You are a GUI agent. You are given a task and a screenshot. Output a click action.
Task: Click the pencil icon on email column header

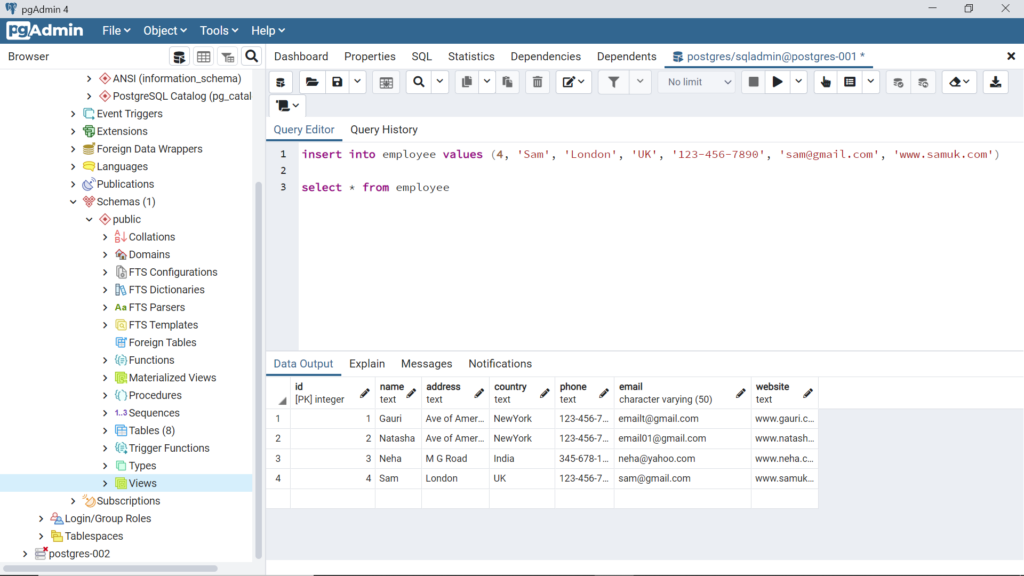point(740,393)
